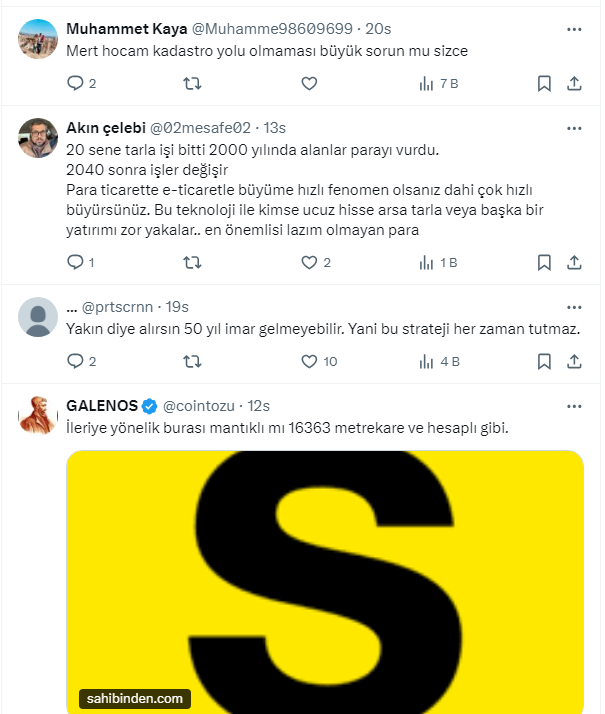Share Muhammet Kaya's tweet
Screen dimensions: 605x714
(575, 84)
